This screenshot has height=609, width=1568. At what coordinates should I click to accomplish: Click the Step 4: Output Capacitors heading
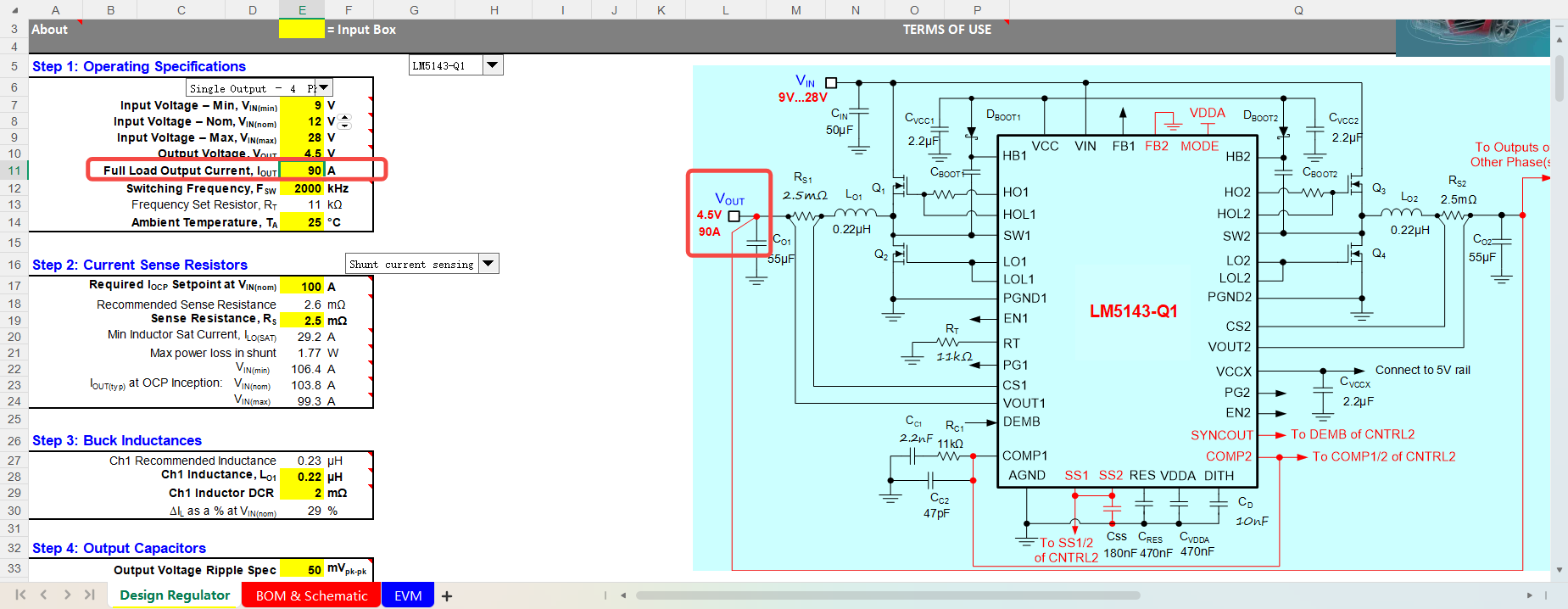pyautogui.click(x=119, y=548)
